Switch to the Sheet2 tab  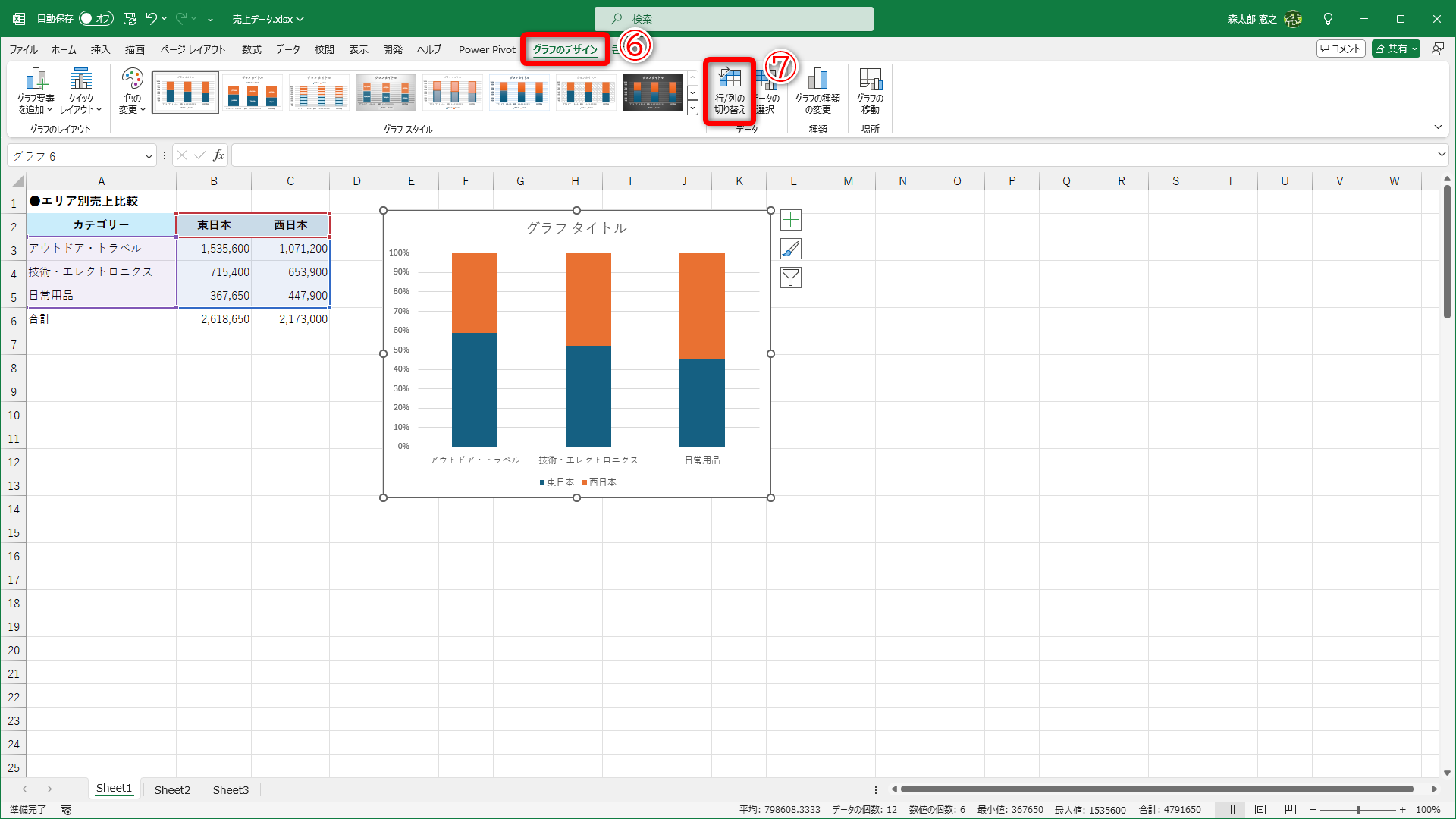coord(172,789)
